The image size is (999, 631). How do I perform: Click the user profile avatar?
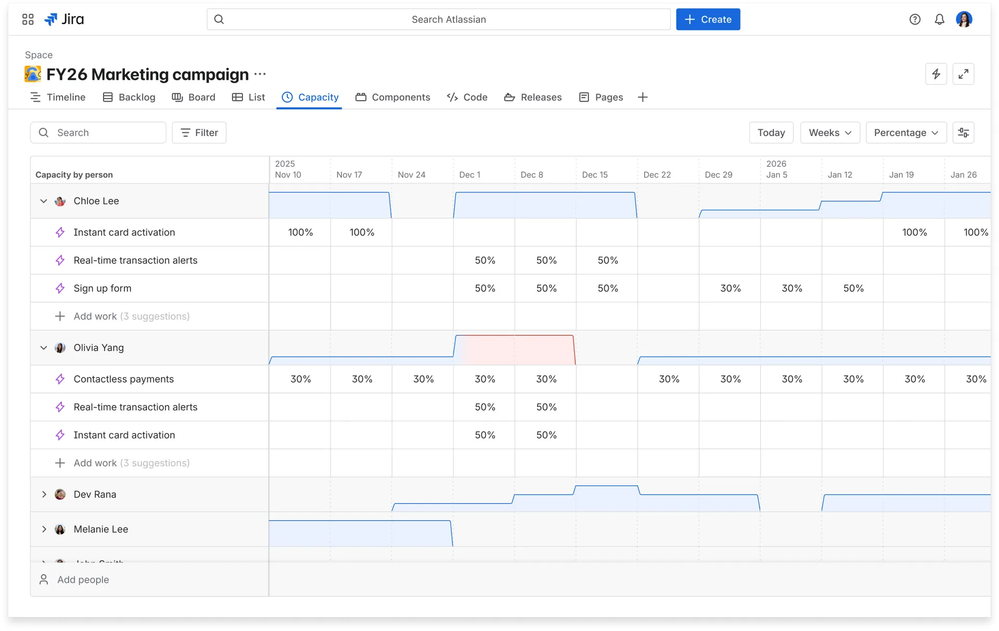tap(964, 19)
